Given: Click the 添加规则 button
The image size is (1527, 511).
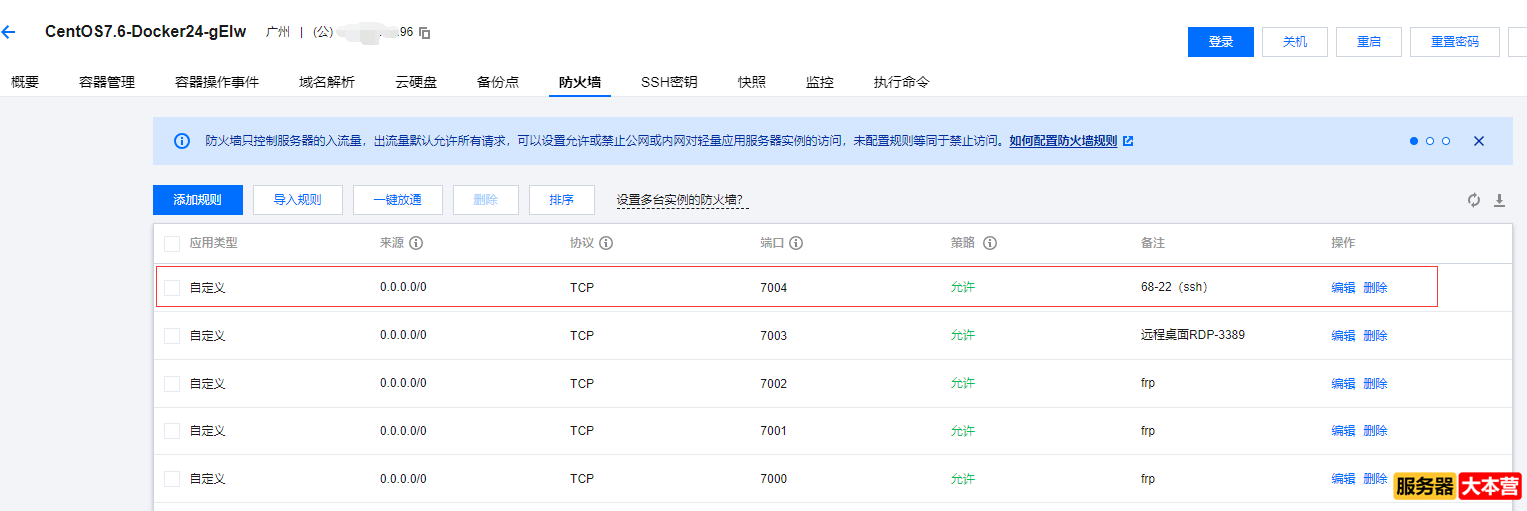Looking at the screenshot, I should 198,200.
